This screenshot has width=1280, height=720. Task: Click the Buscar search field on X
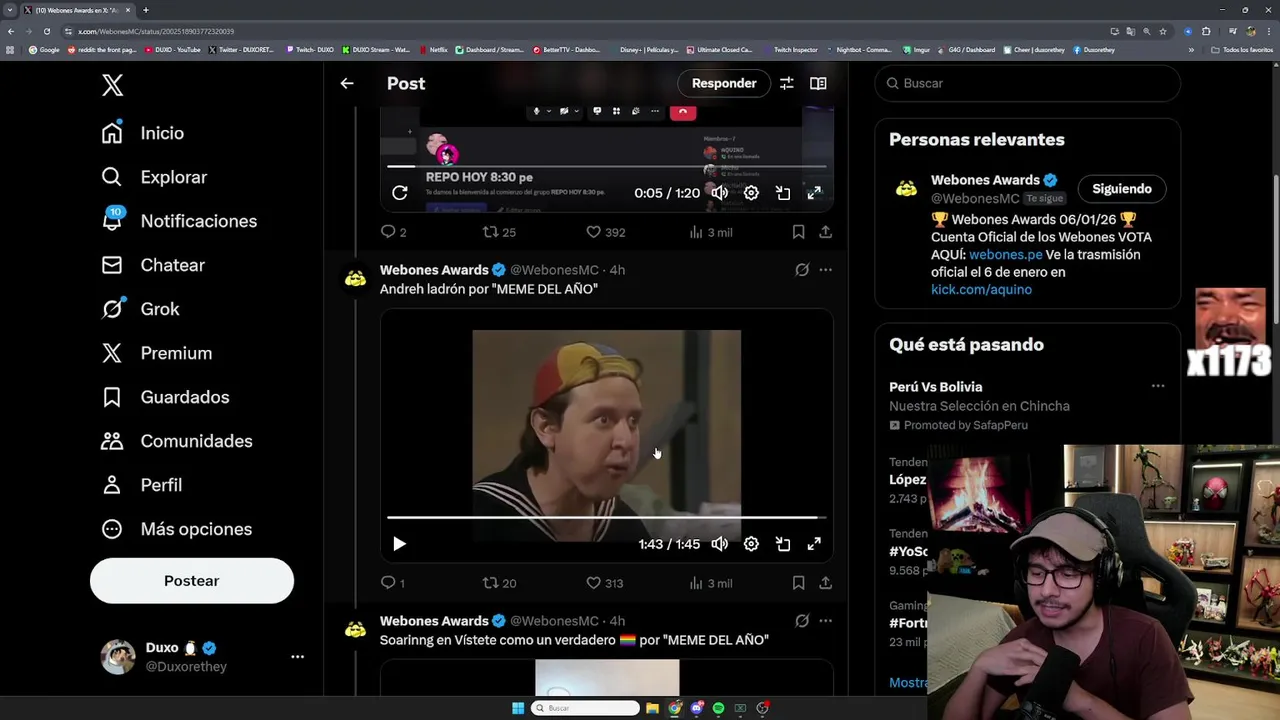1028,83
